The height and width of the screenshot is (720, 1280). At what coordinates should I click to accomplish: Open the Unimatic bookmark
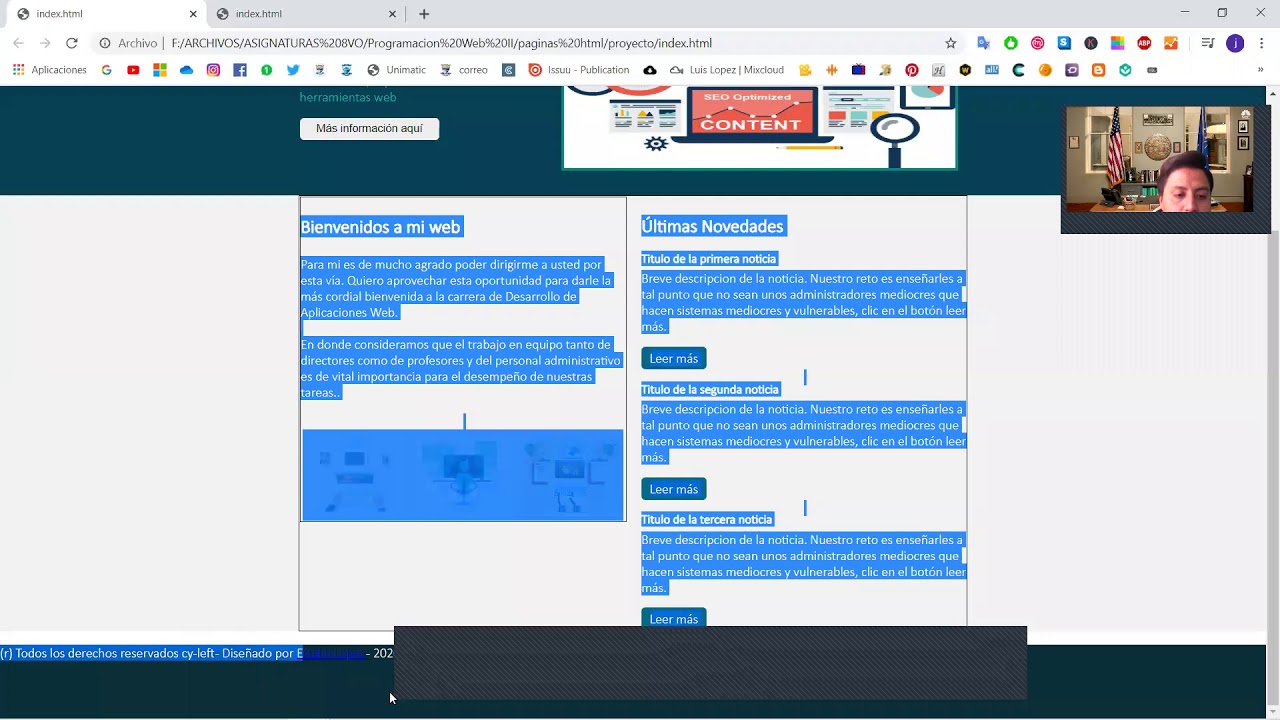(x=396, y=70)
